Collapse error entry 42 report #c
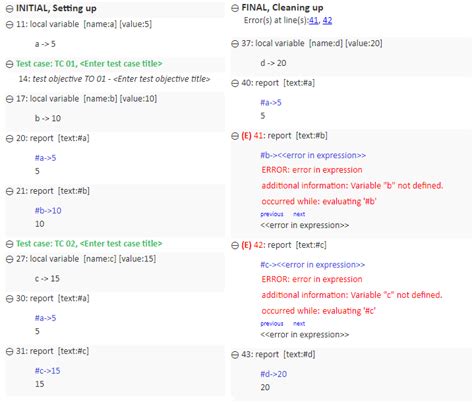 click(235, 246)
